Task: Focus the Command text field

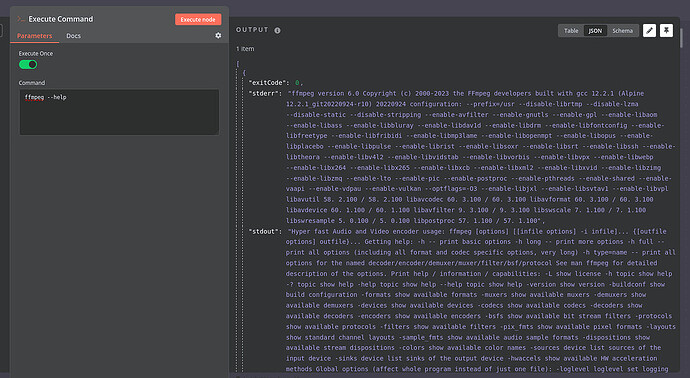Action: point(119,112)
